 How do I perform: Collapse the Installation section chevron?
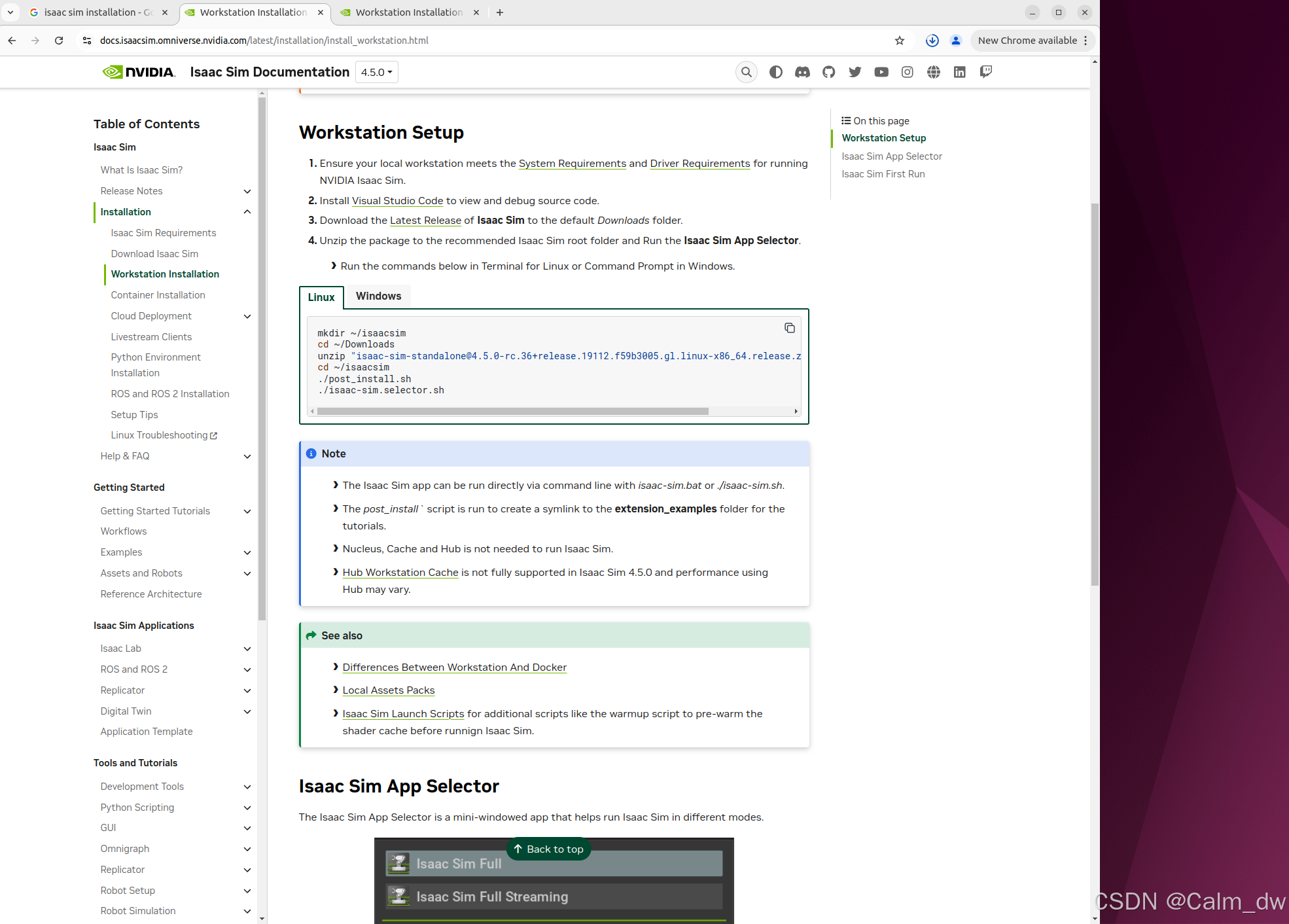[x=247, y=212]
